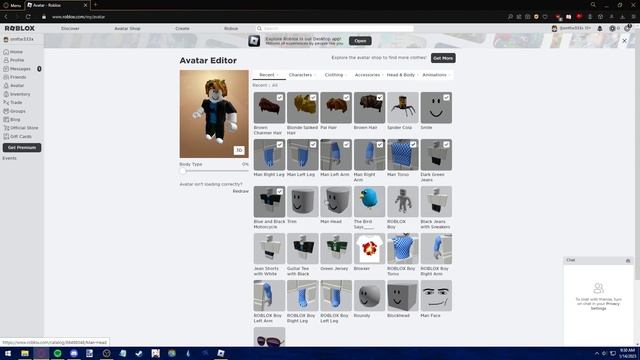This screenshot has width=640, height=360.
Task: Open Robux in the top nav
Action: click(x=231, y=29)
